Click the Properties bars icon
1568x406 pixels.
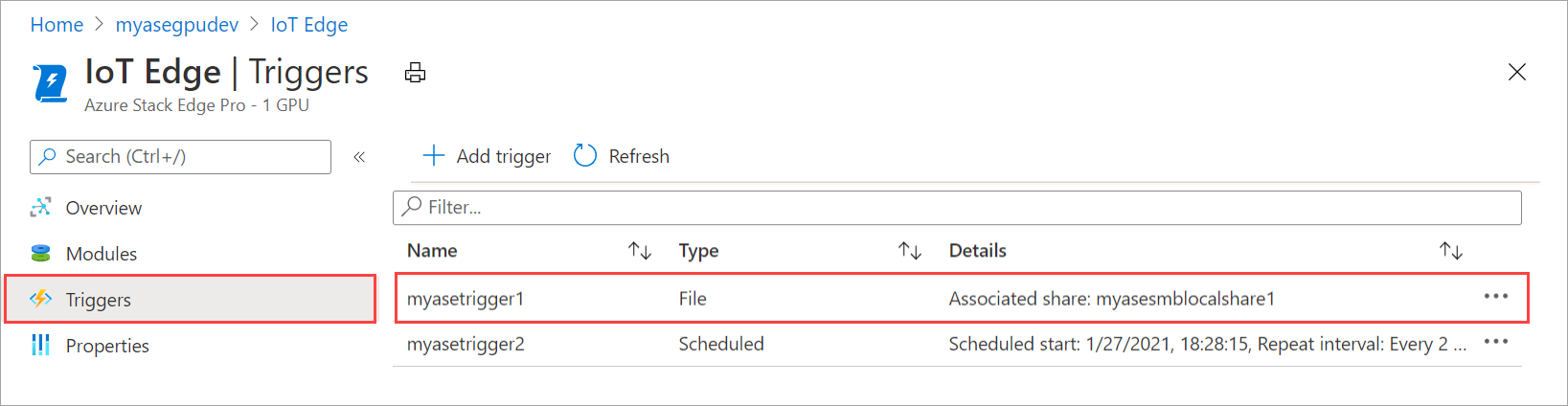40,345
